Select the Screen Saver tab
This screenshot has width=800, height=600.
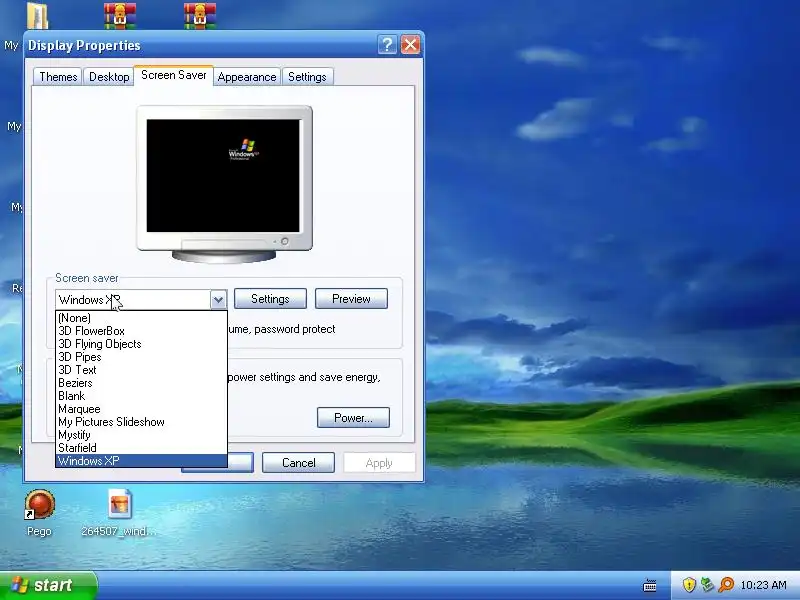click(173, 76)
